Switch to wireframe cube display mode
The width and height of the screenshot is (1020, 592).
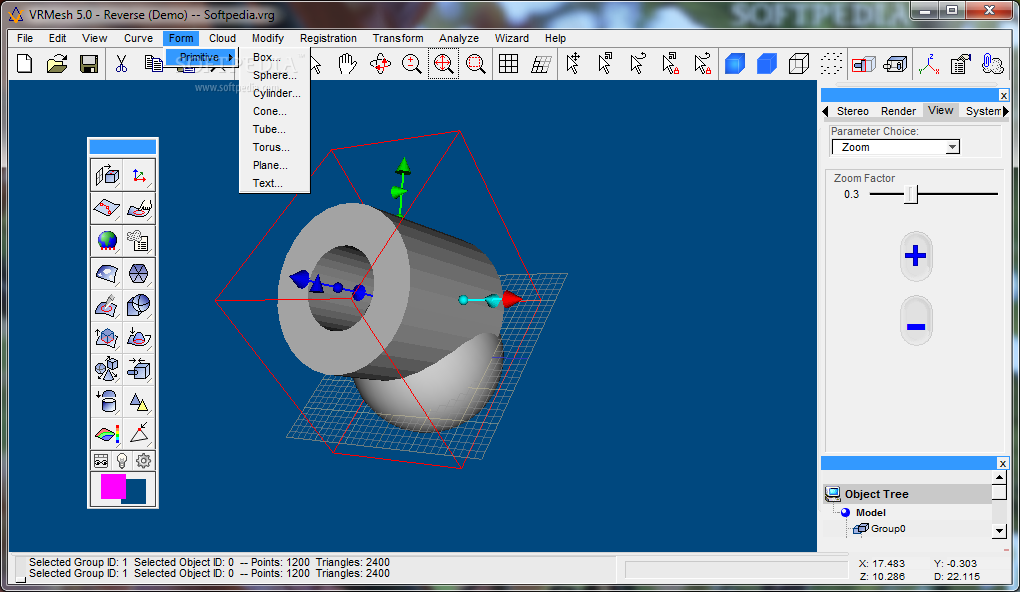[x=799, y=64]
